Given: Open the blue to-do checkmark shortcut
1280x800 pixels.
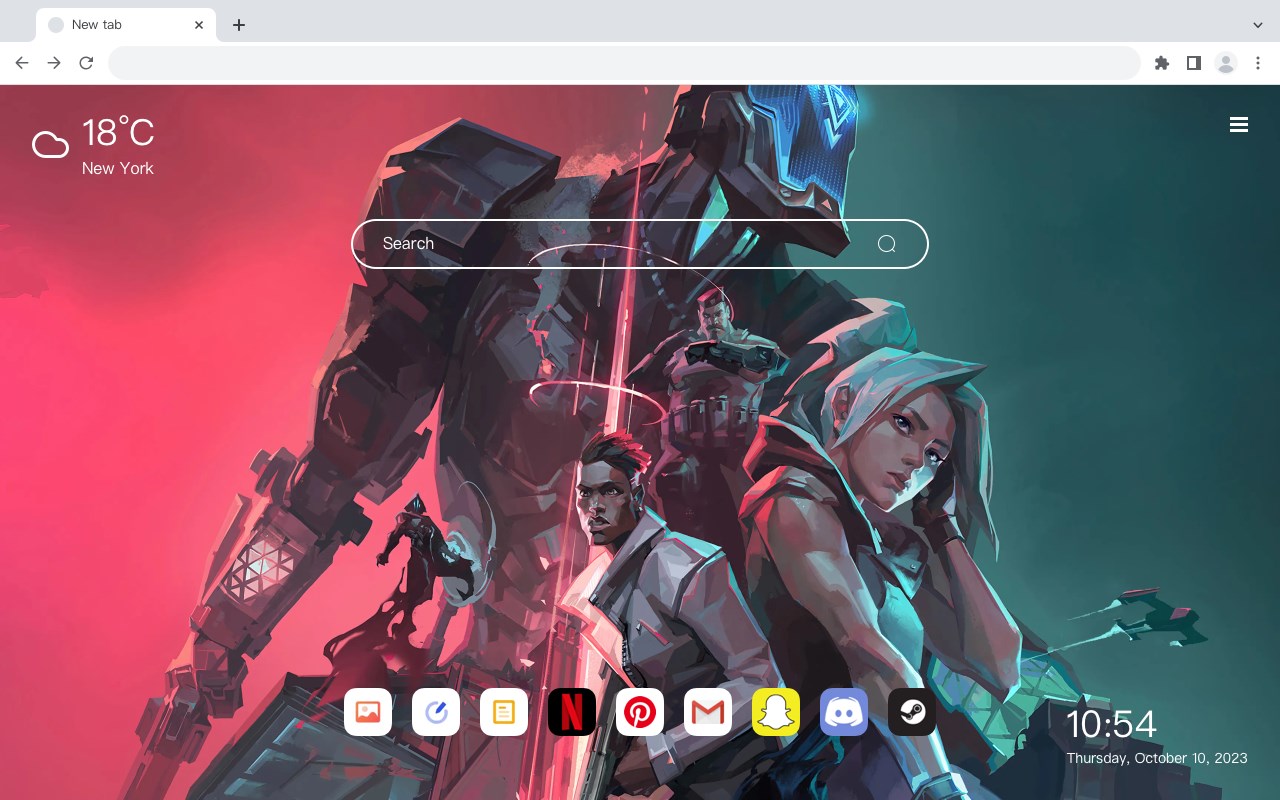Looking at the screenshot, I should [436, 712].
